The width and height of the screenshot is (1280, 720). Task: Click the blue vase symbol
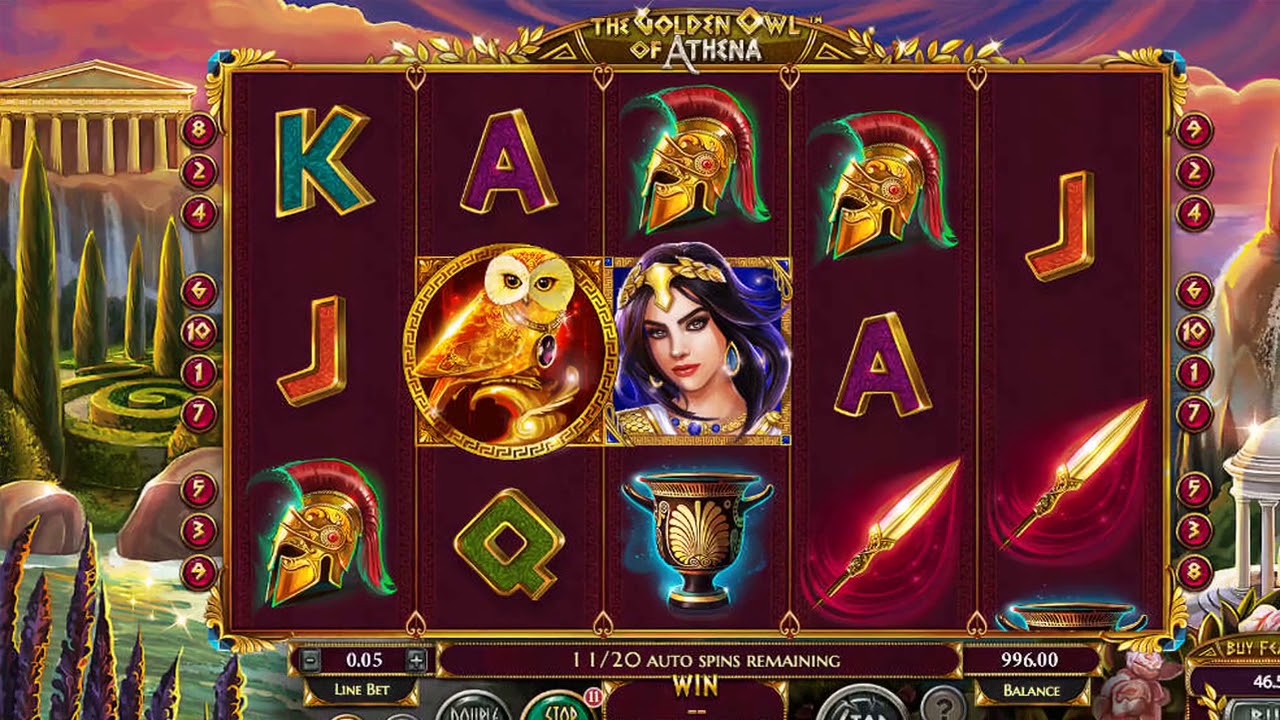pos(698,539)
